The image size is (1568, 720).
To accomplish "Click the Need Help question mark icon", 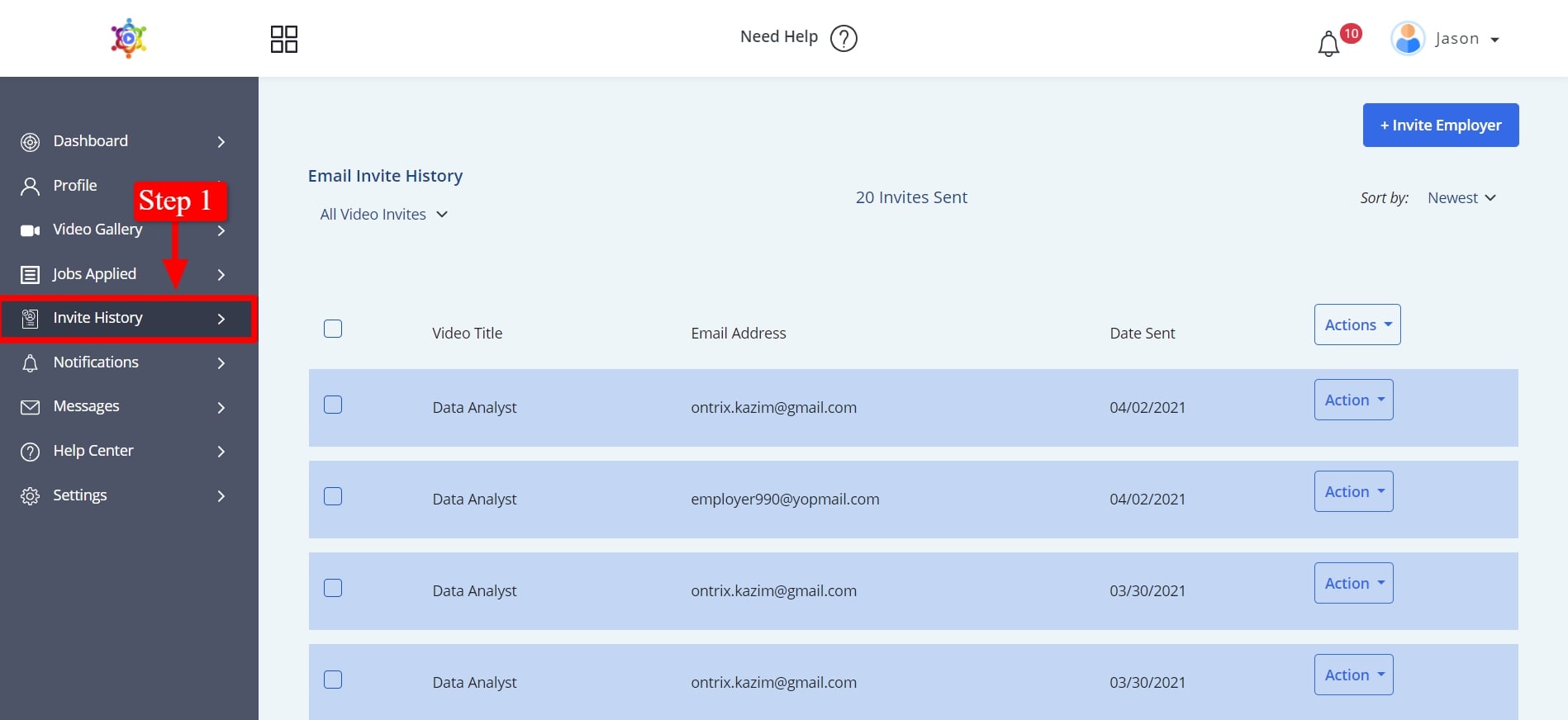I will coord(843,38).
